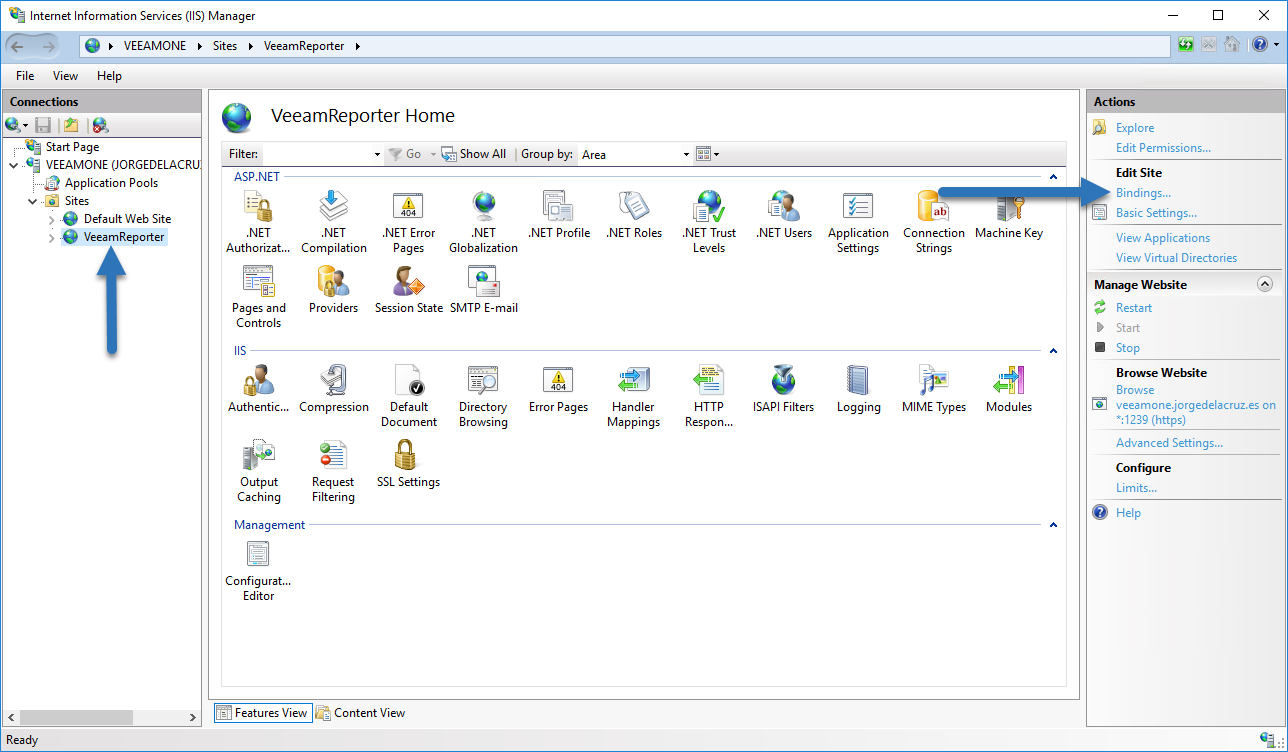1288x752 pixels.
Task: Open the Filter dropdown arrow
Action: click(377, 154)
